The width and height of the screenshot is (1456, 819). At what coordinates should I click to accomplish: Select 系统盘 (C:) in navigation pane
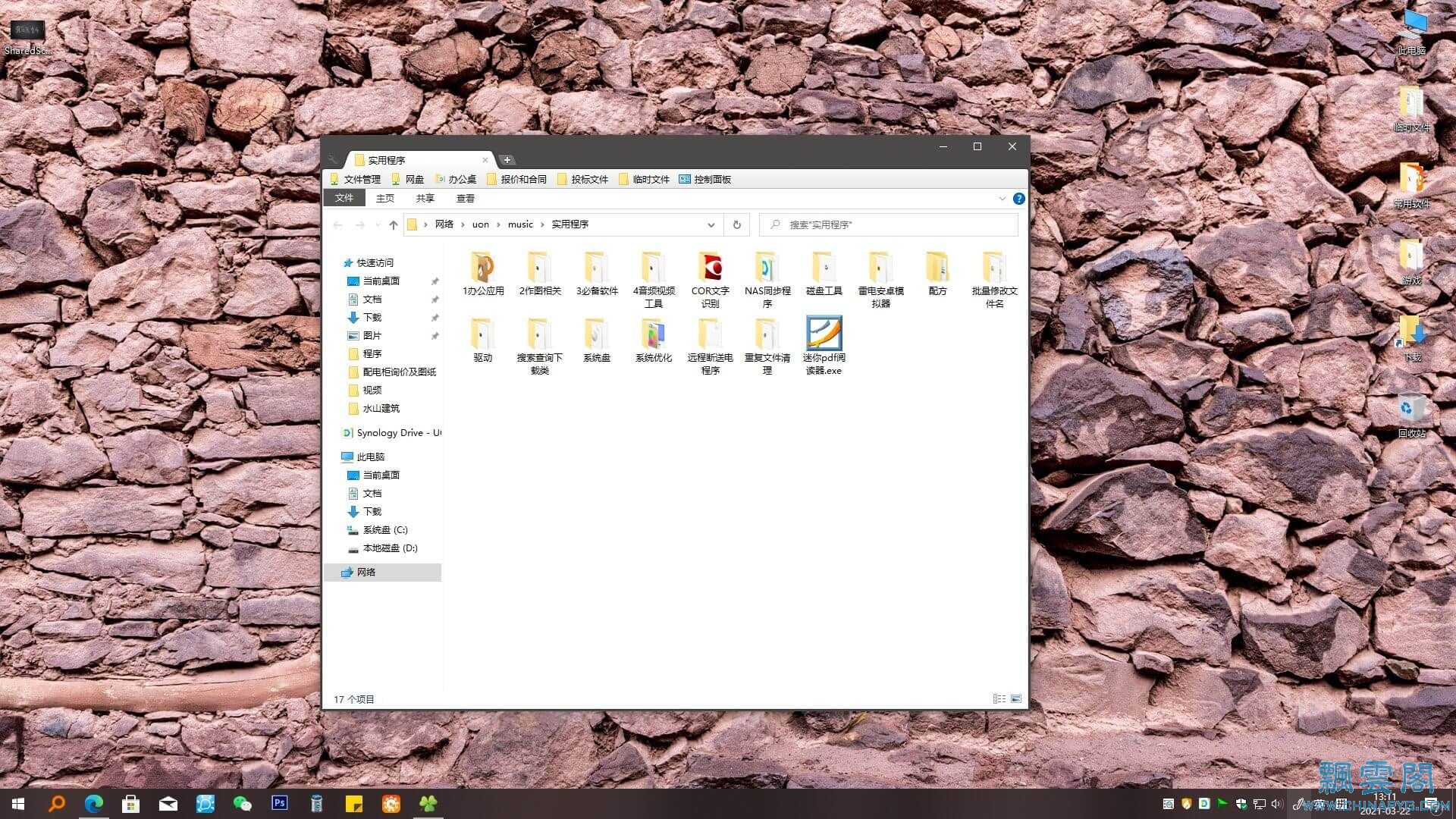[x=378, y=529]
